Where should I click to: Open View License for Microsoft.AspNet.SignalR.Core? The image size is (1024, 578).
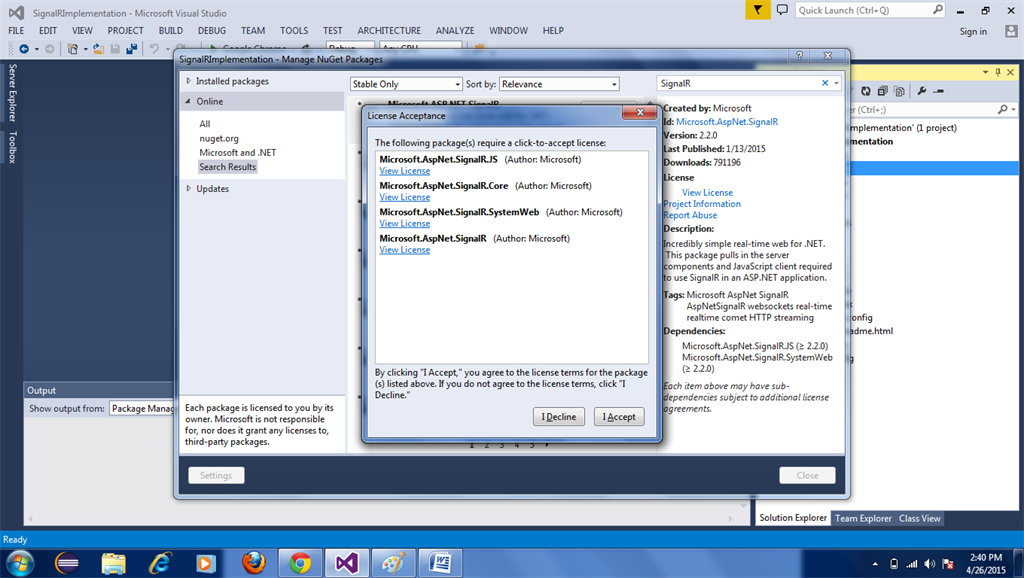[405, 197]
